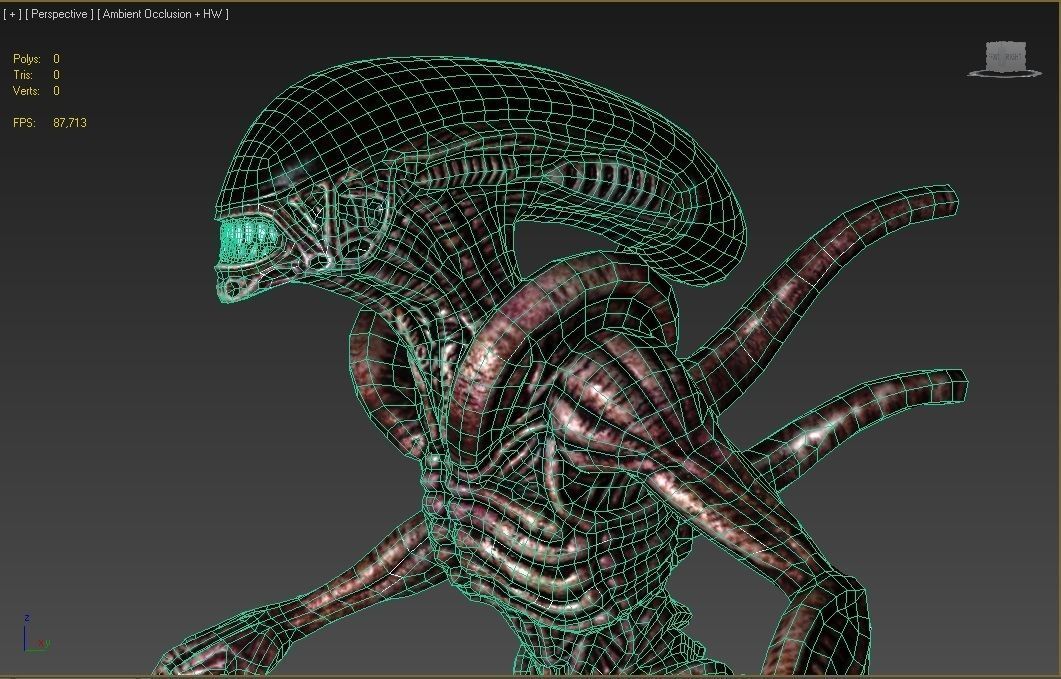Click the XYZ axis tripod gizmo
This screenshot has width=1061, height=679.
pos(35,635)
